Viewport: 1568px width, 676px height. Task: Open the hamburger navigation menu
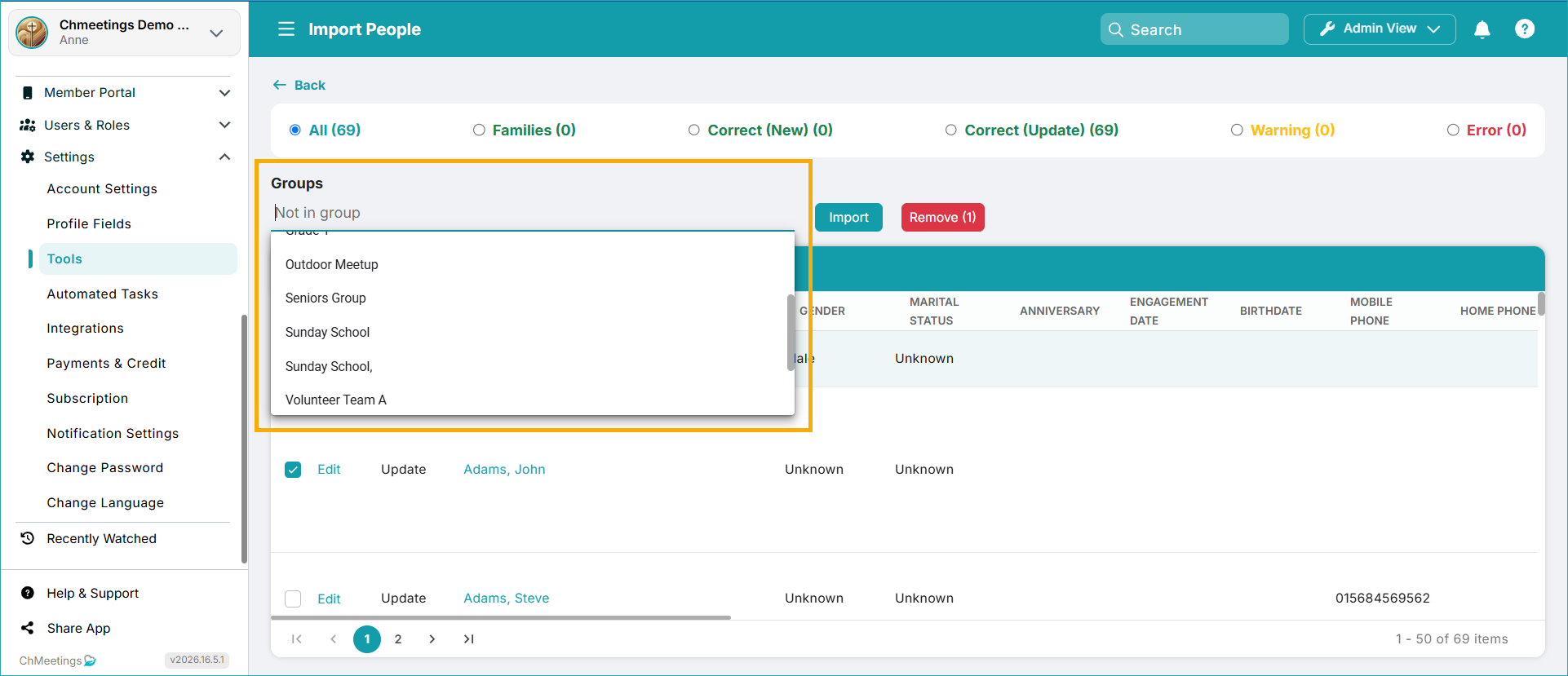pyautogui.click(x=286, y=29)
